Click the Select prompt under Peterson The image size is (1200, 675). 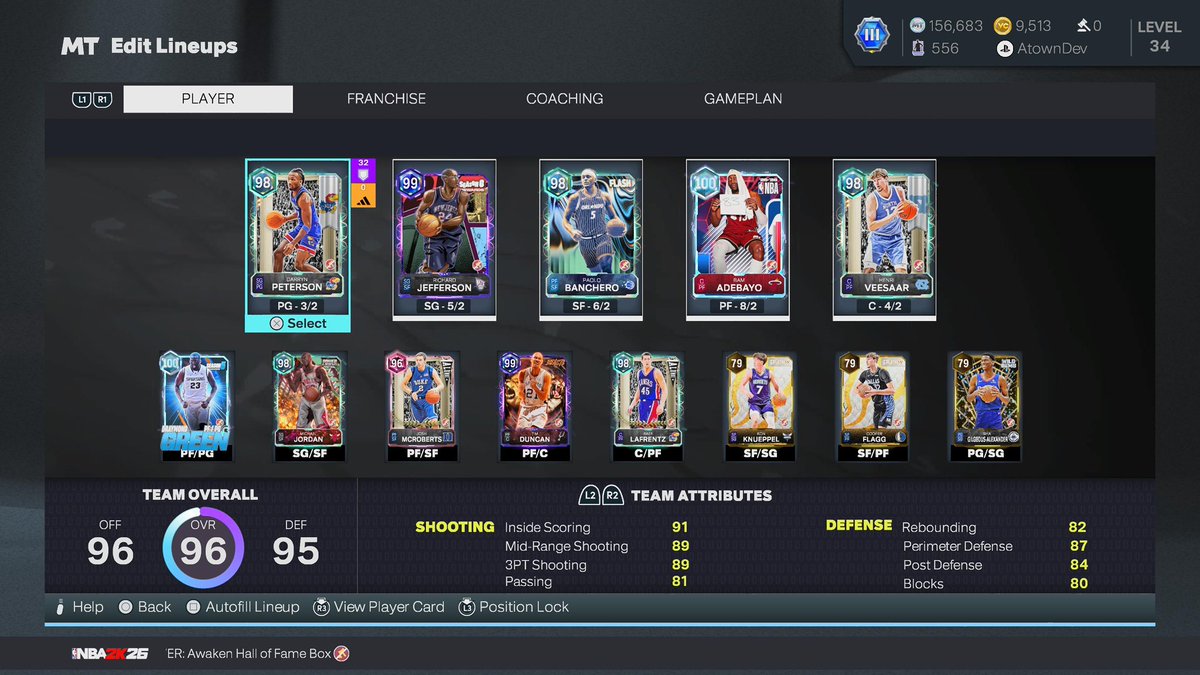[x=298, y=324]
